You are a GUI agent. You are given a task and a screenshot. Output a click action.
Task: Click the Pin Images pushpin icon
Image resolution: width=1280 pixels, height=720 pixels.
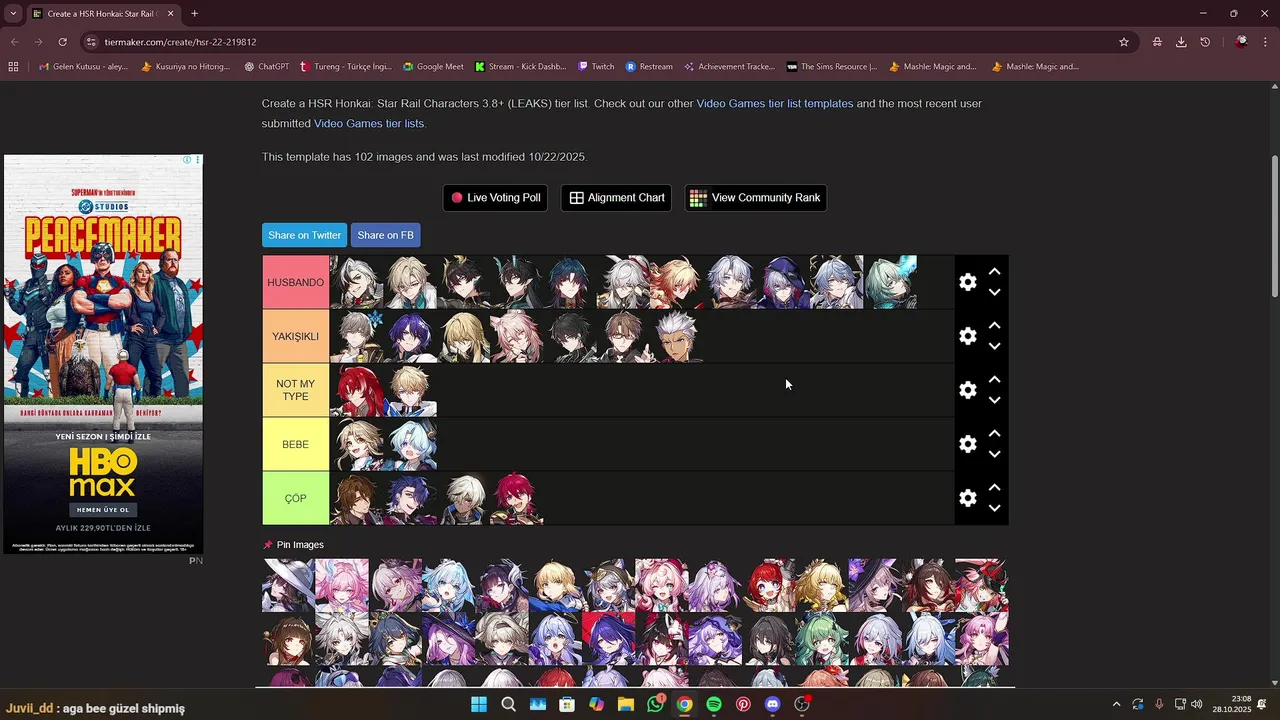tap(267, 545)
